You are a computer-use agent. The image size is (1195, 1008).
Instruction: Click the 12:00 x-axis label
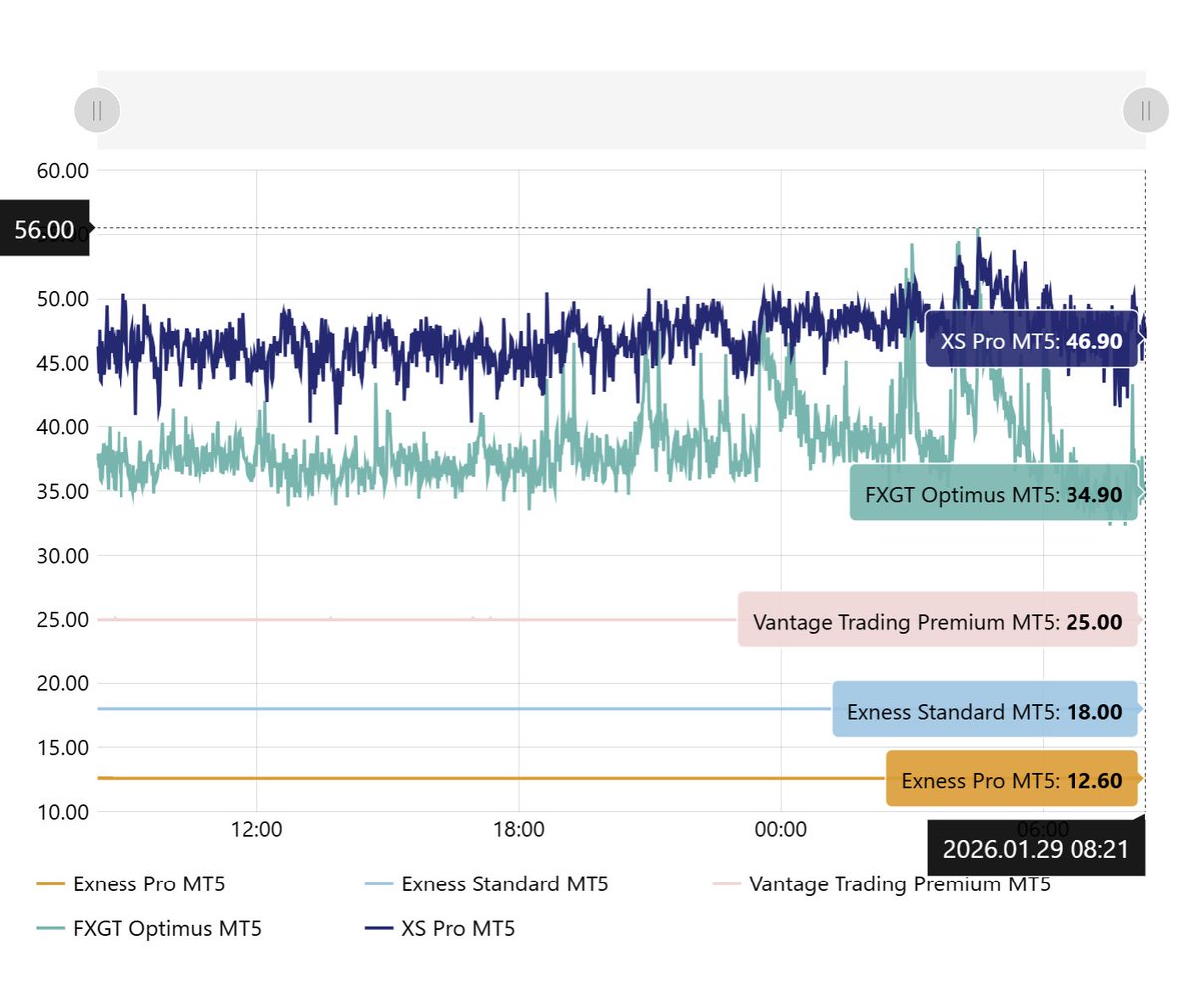(256, 829)
